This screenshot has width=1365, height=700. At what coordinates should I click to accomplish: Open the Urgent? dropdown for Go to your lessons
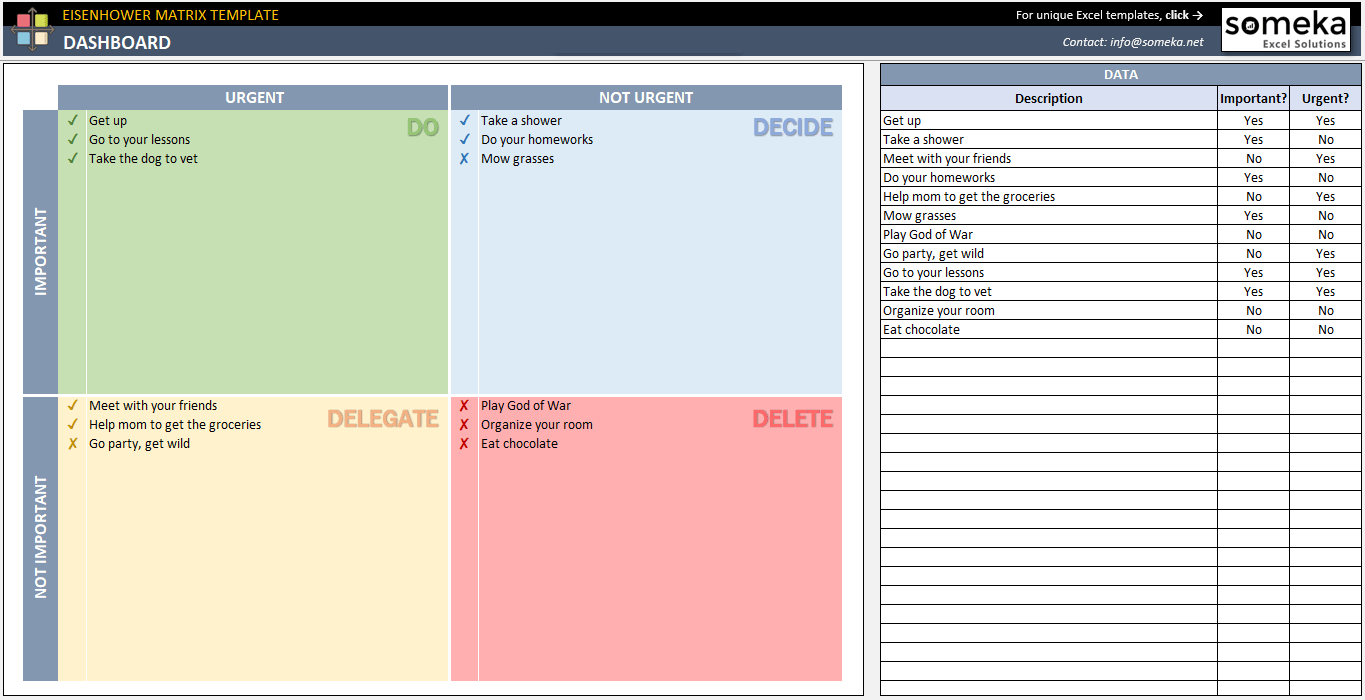pyautogui.click(x=1325, y=272)
